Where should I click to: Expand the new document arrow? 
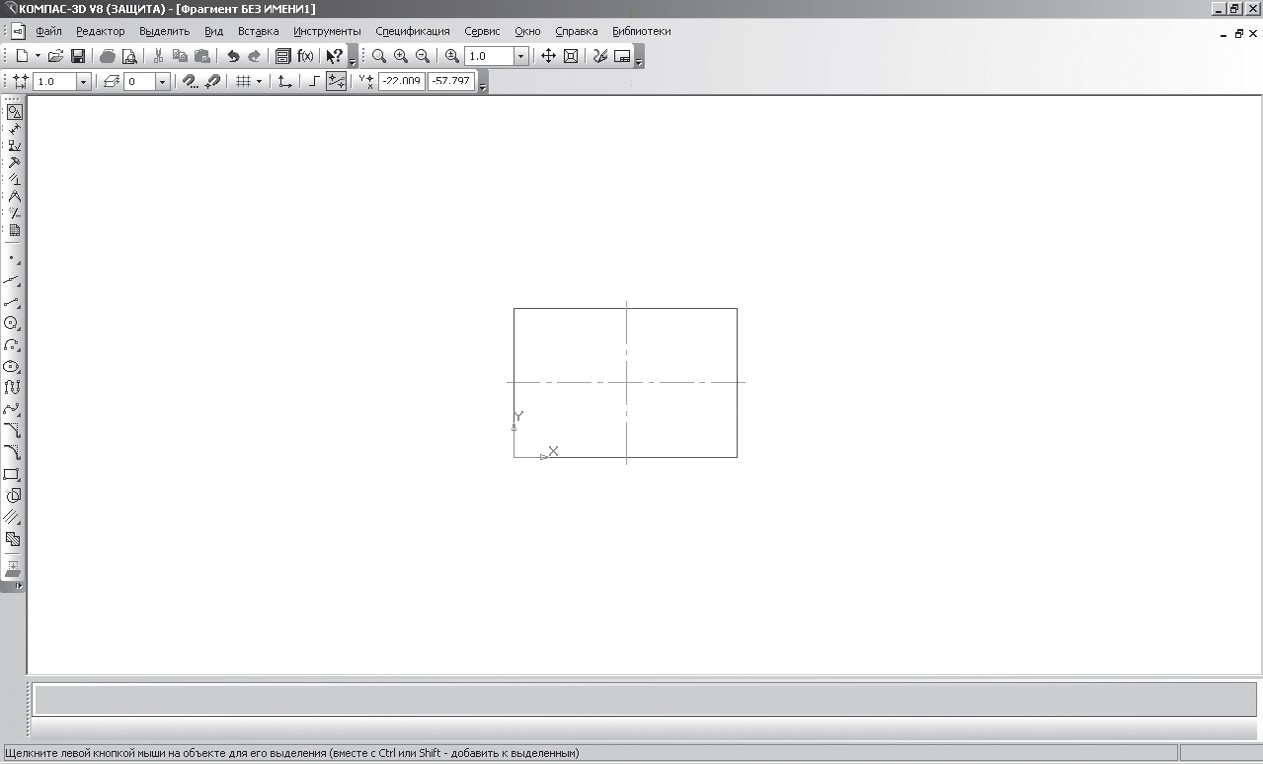click(x=38, y=57)
